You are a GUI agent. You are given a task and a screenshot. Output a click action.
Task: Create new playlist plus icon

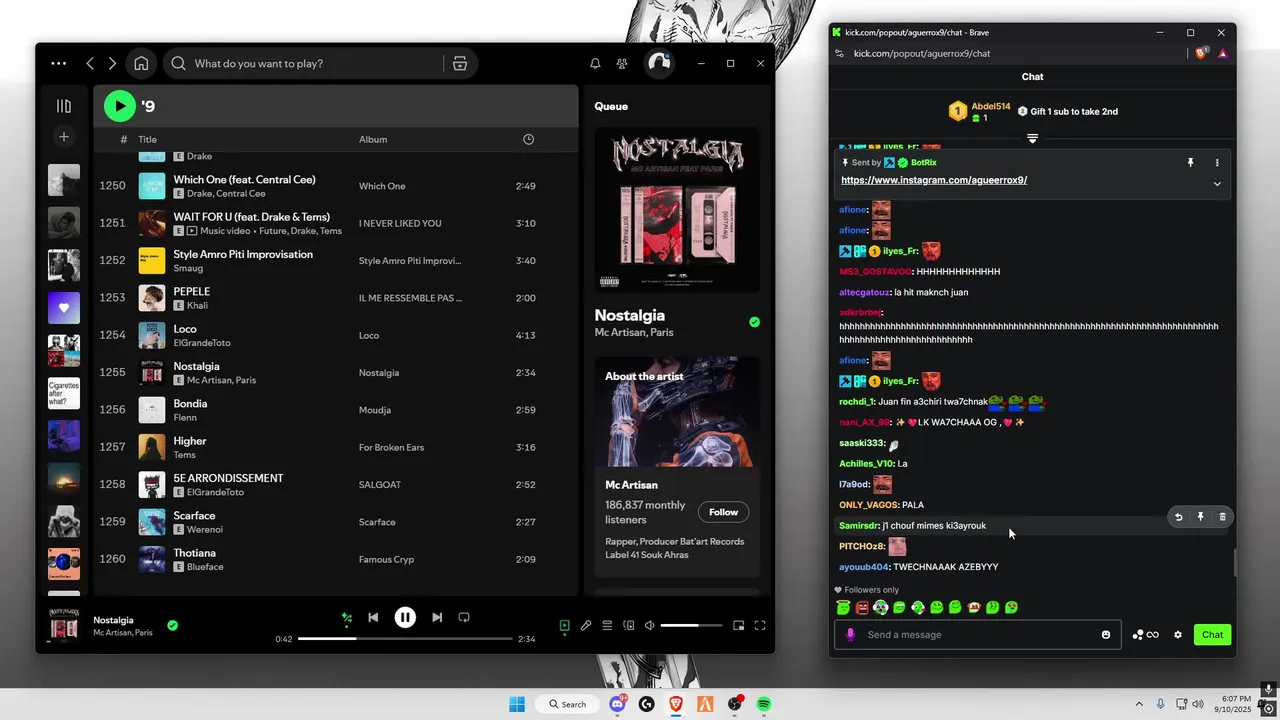click(x=64, y=136)
